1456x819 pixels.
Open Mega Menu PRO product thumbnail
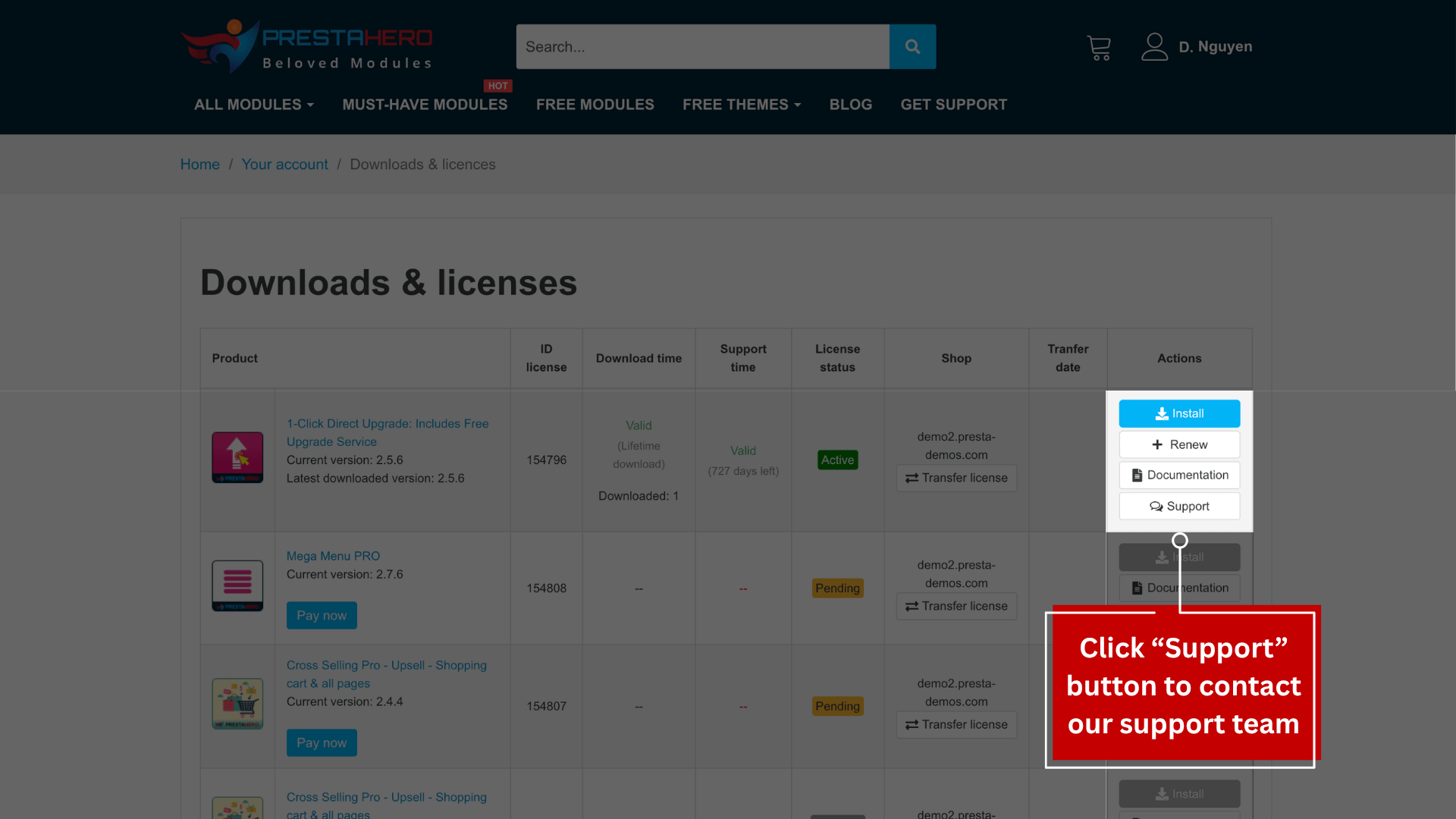[x=237, y=585]
